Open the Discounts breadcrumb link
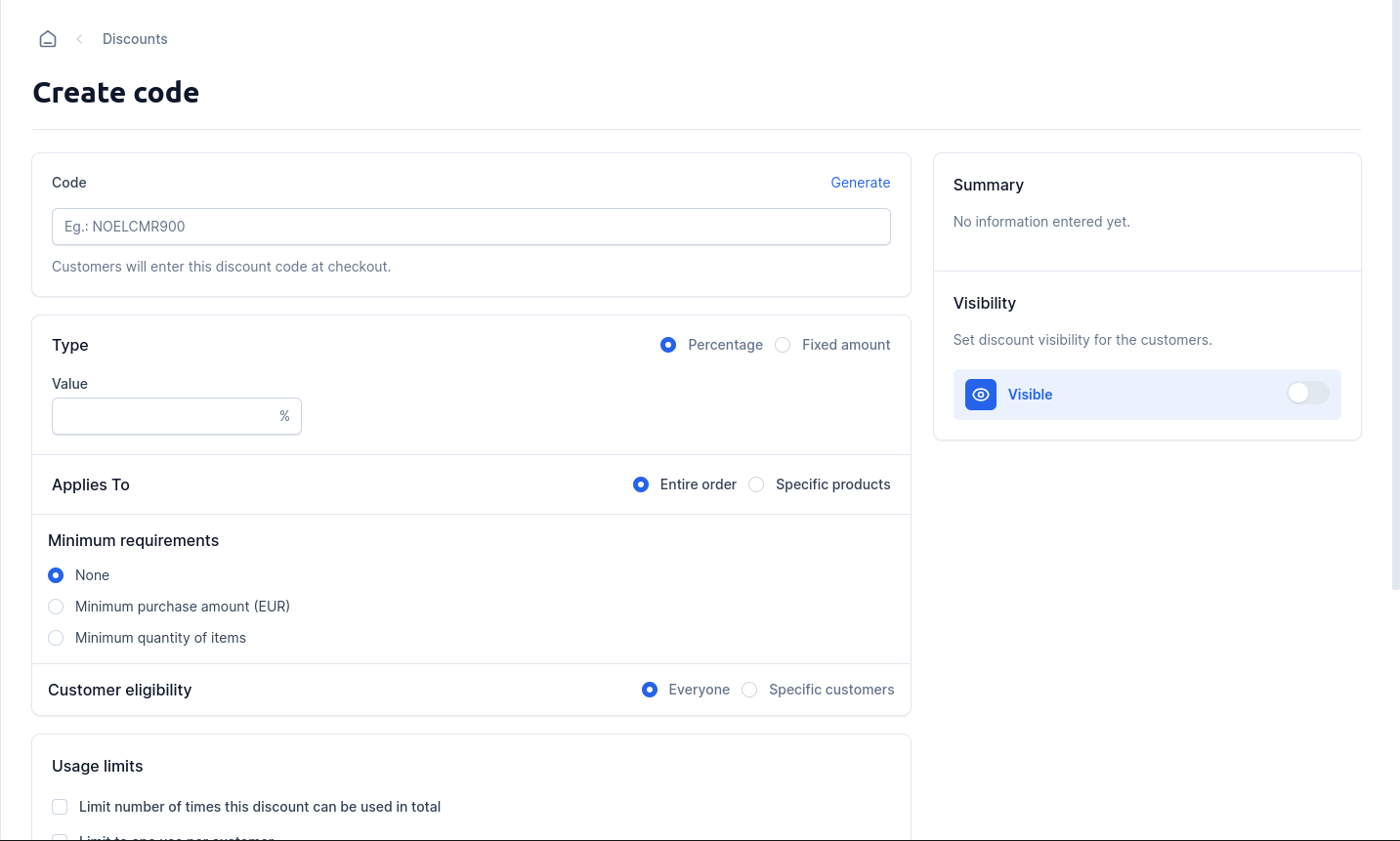 pos(135,39)
